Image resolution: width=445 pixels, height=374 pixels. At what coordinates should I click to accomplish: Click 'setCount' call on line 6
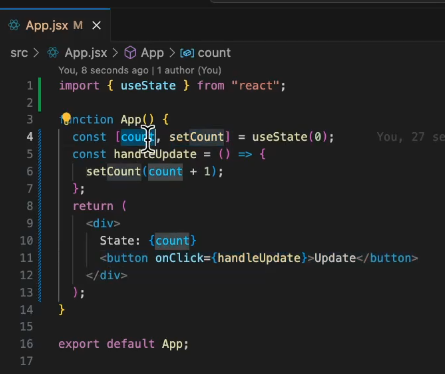click(113, 171)
